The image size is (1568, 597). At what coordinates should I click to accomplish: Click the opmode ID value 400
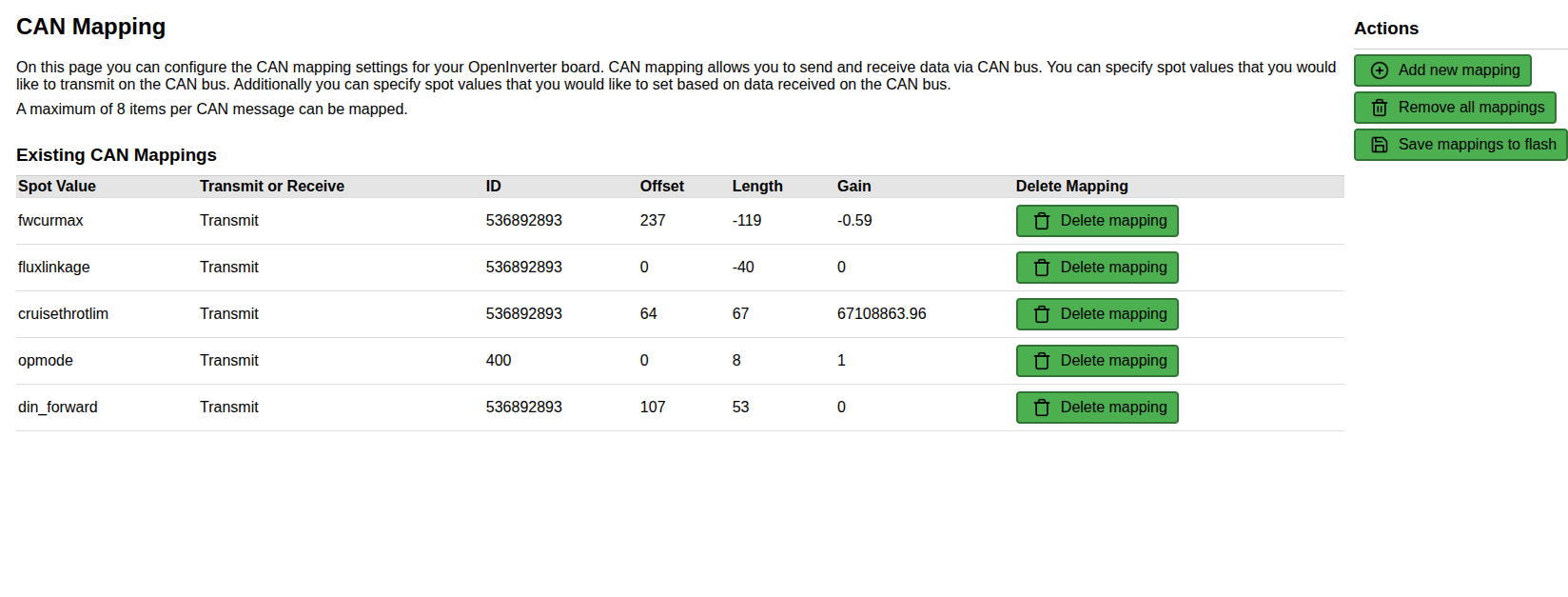point(499,361)
